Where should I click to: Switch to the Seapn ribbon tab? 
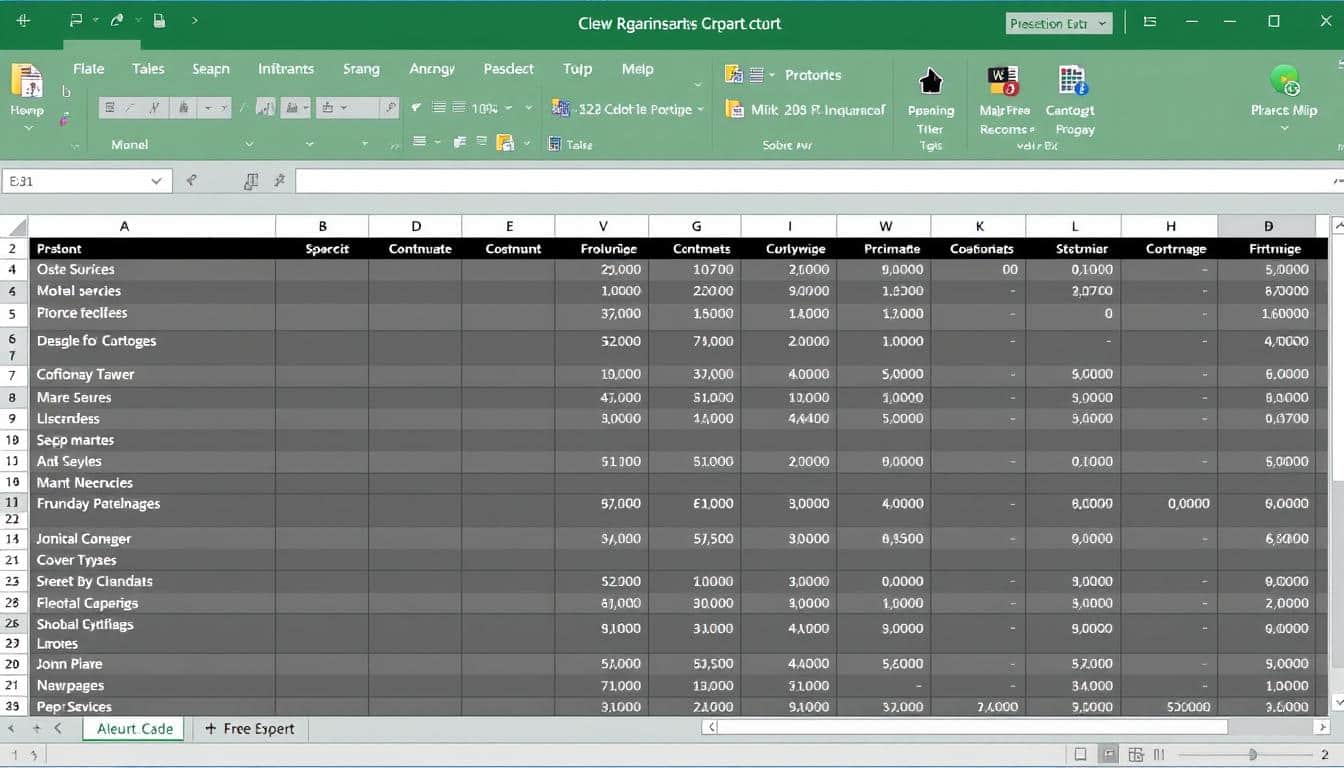click(x=211, y=69)
